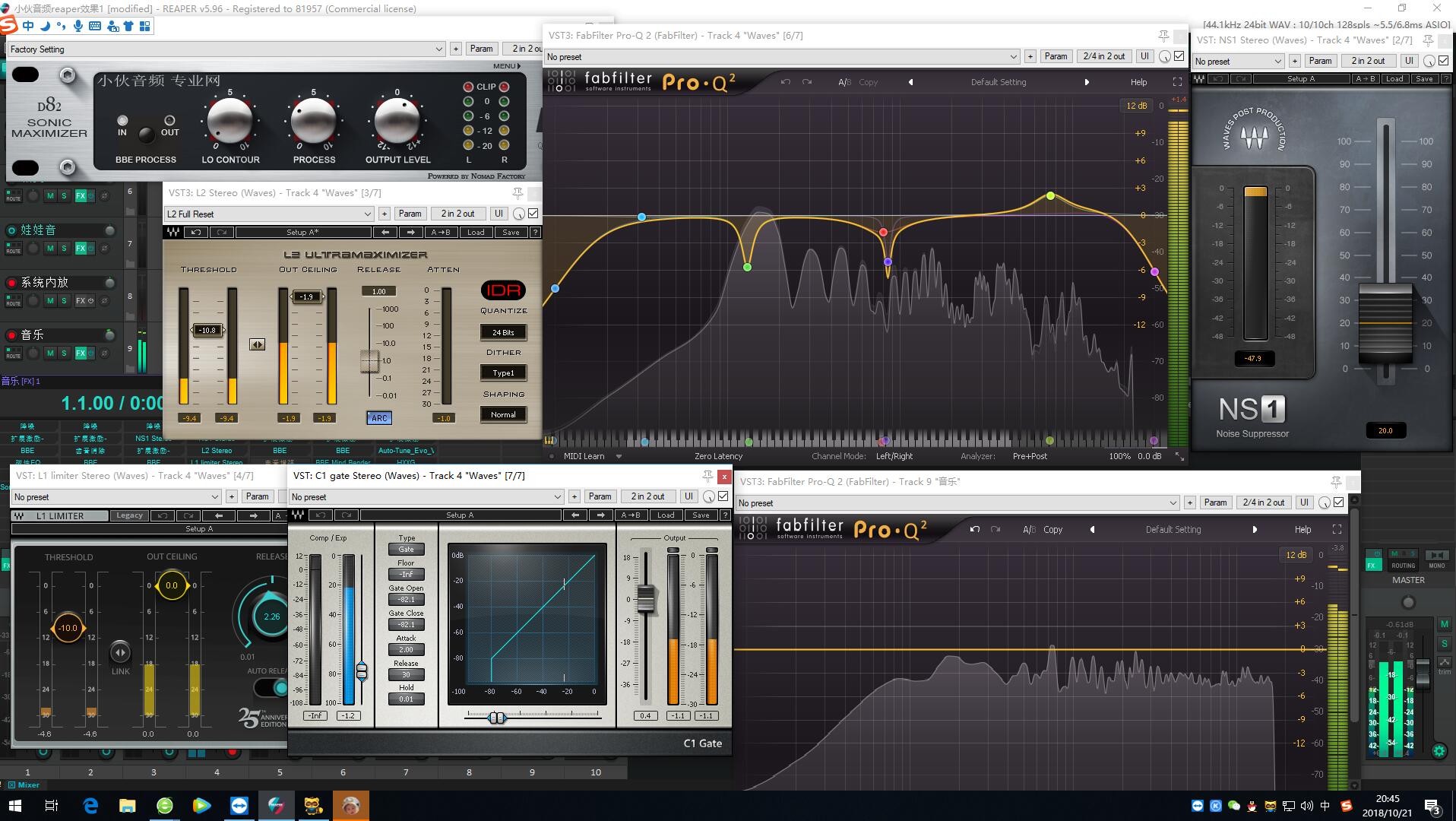
Task: Open FX chain for 音乐 track
Action: (x=80, y=353)
